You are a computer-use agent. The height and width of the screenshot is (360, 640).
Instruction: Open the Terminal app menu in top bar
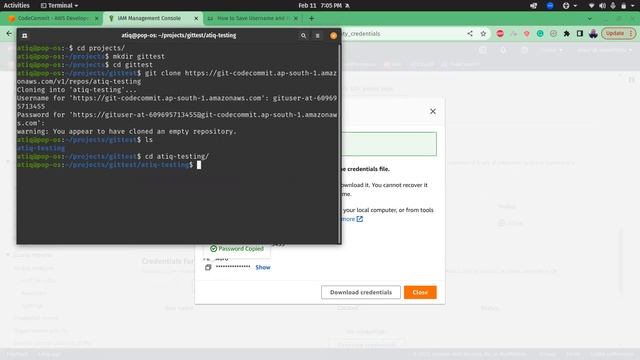pos(59,5)
